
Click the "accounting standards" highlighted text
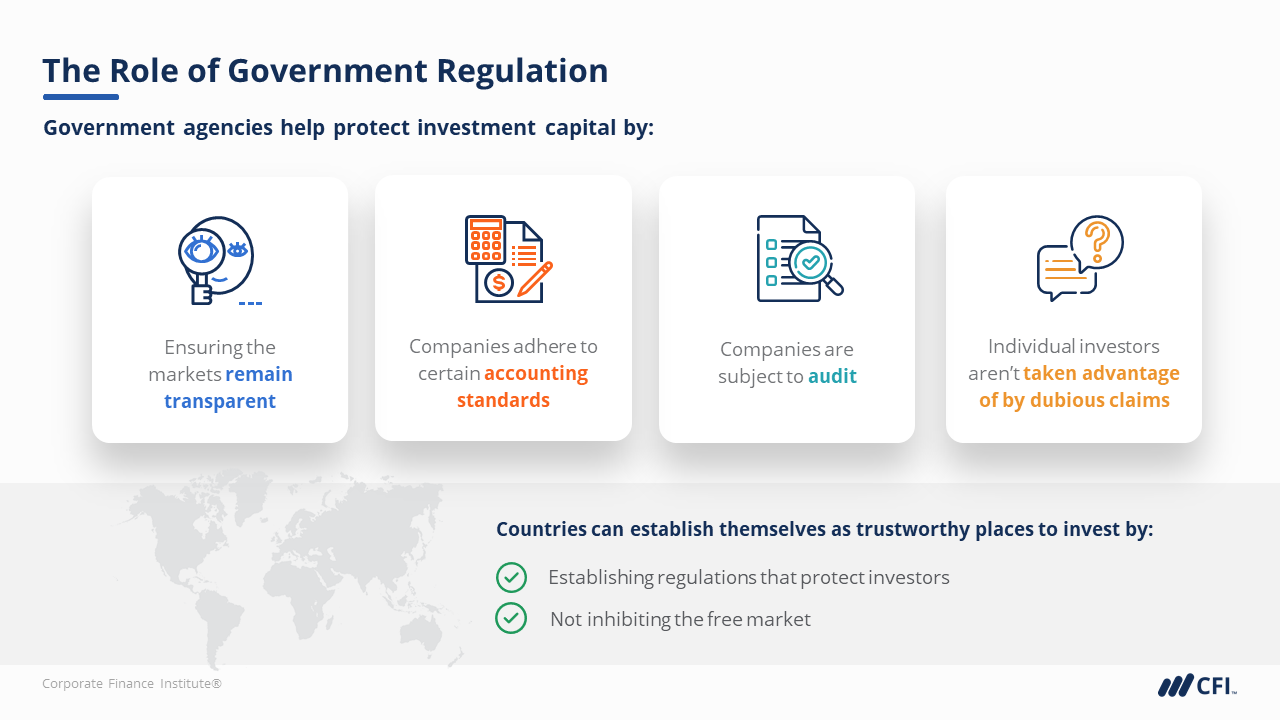[520, 387]
